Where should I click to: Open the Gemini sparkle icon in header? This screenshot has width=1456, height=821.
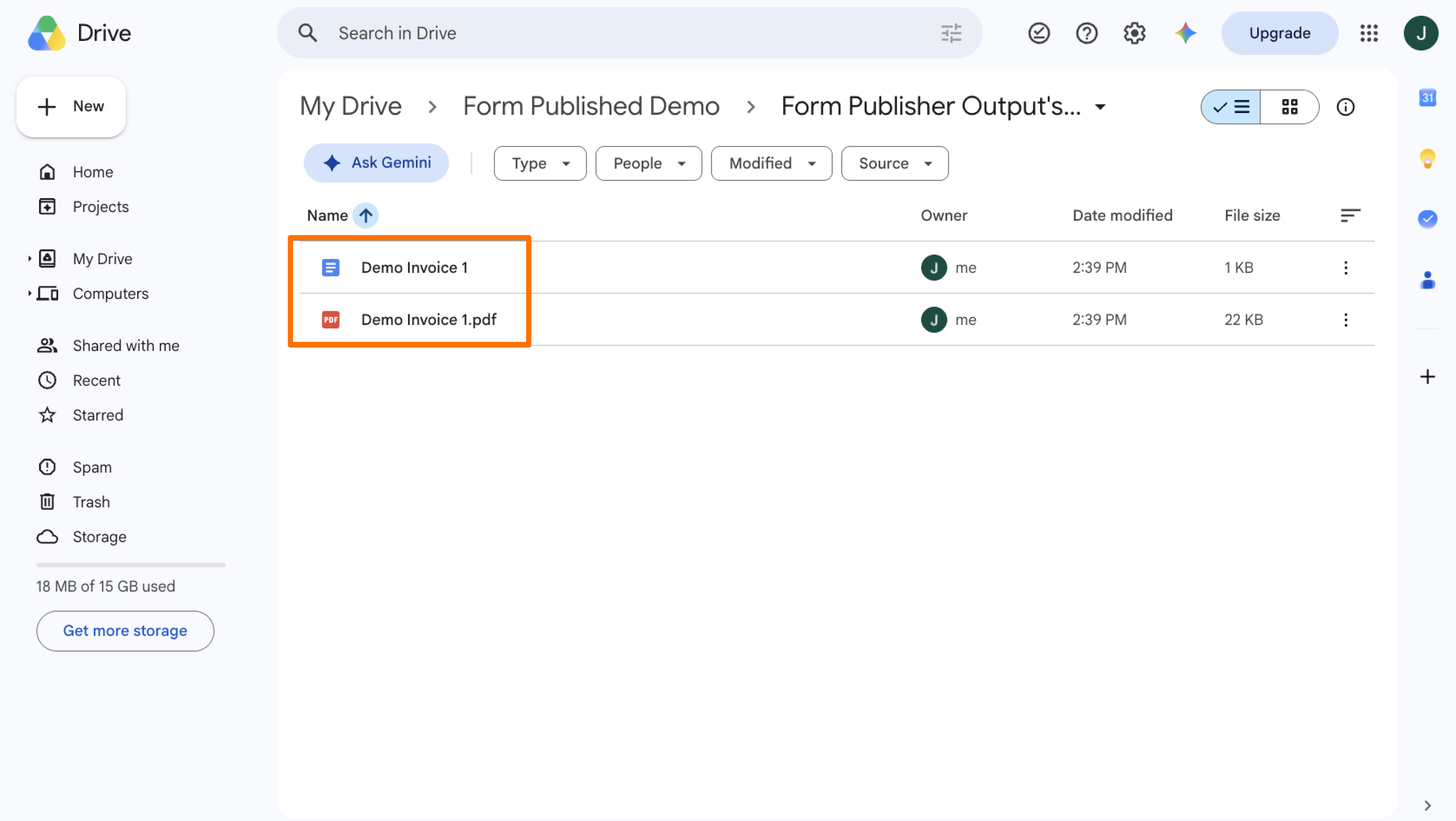click(1186, 33)
